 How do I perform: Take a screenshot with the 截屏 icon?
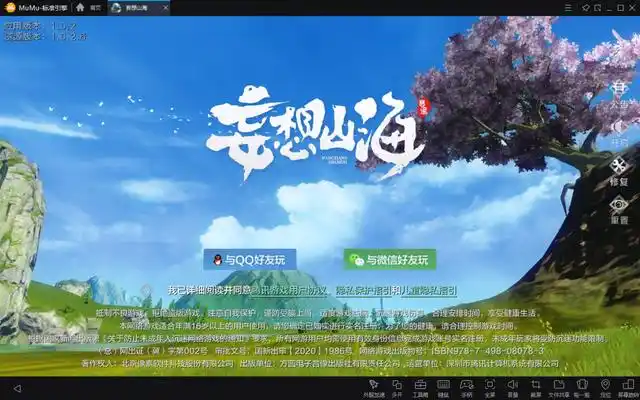coord(536,388)
